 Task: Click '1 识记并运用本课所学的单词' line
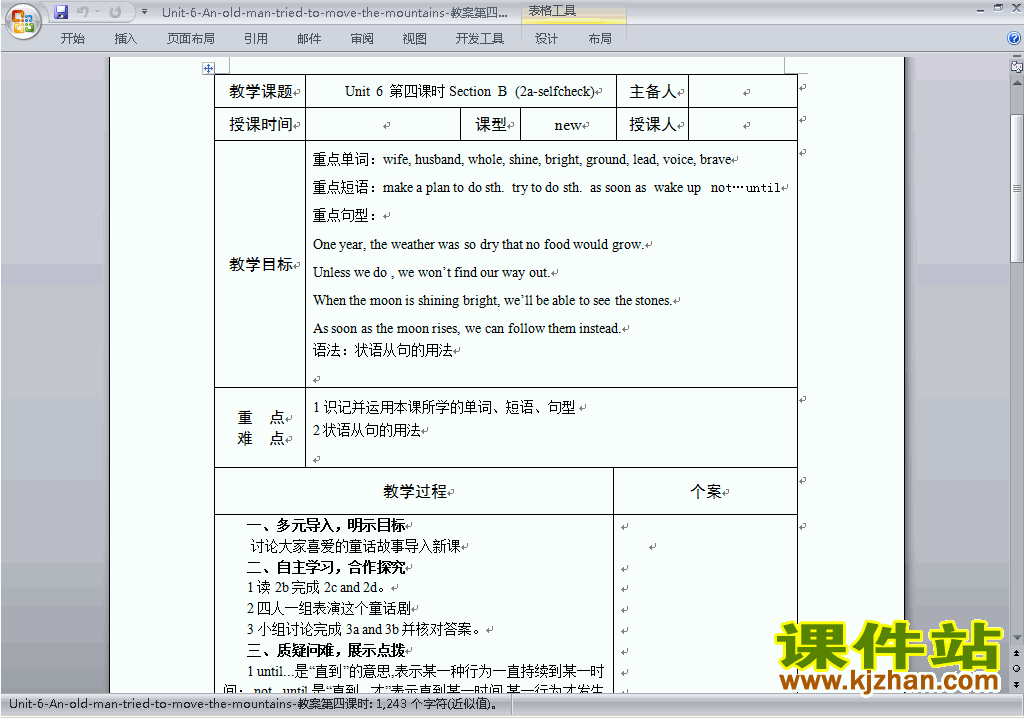tap(444, 408)
